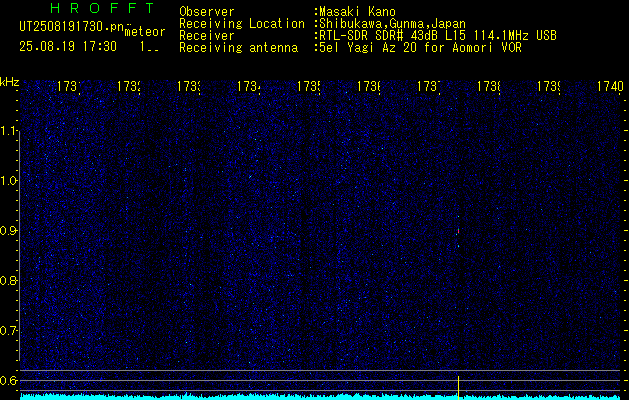This screenshot has width=629, height=400.
Task: Click time axis label 1734
Action: [x=249, y=86]
